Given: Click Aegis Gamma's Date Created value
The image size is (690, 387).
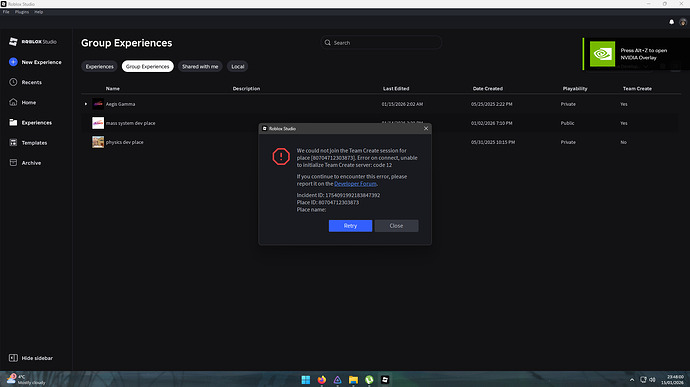Looking at the screenshot, I should (x=492, y=104).
